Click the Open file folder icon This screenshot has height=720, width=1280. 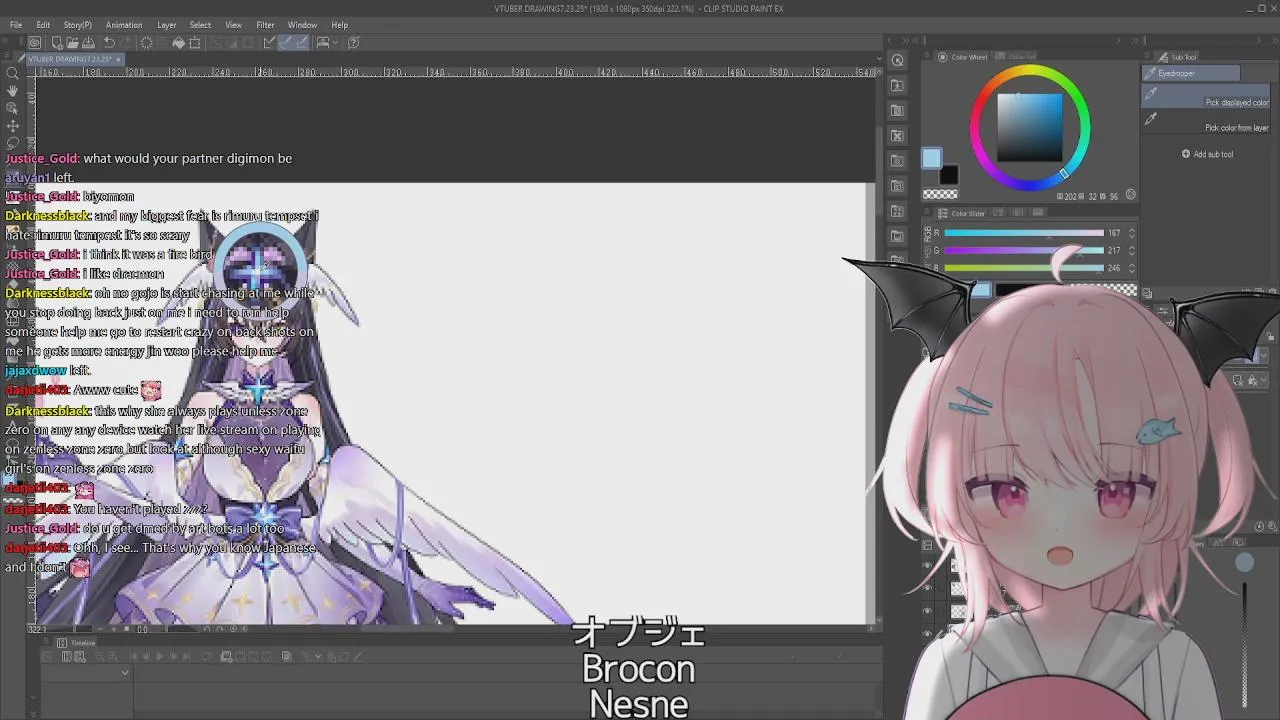(73, 43)
